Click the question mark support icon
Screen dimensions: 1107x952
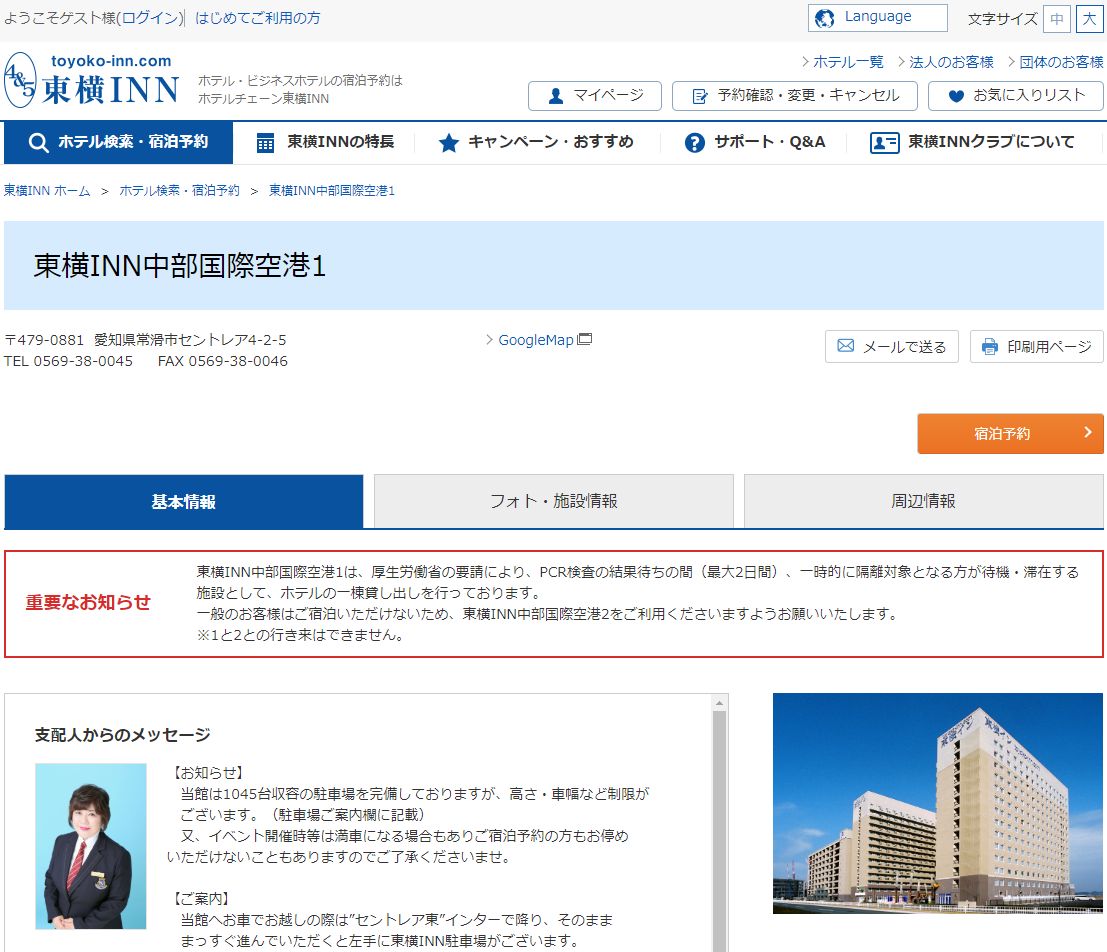coord(695,143)
